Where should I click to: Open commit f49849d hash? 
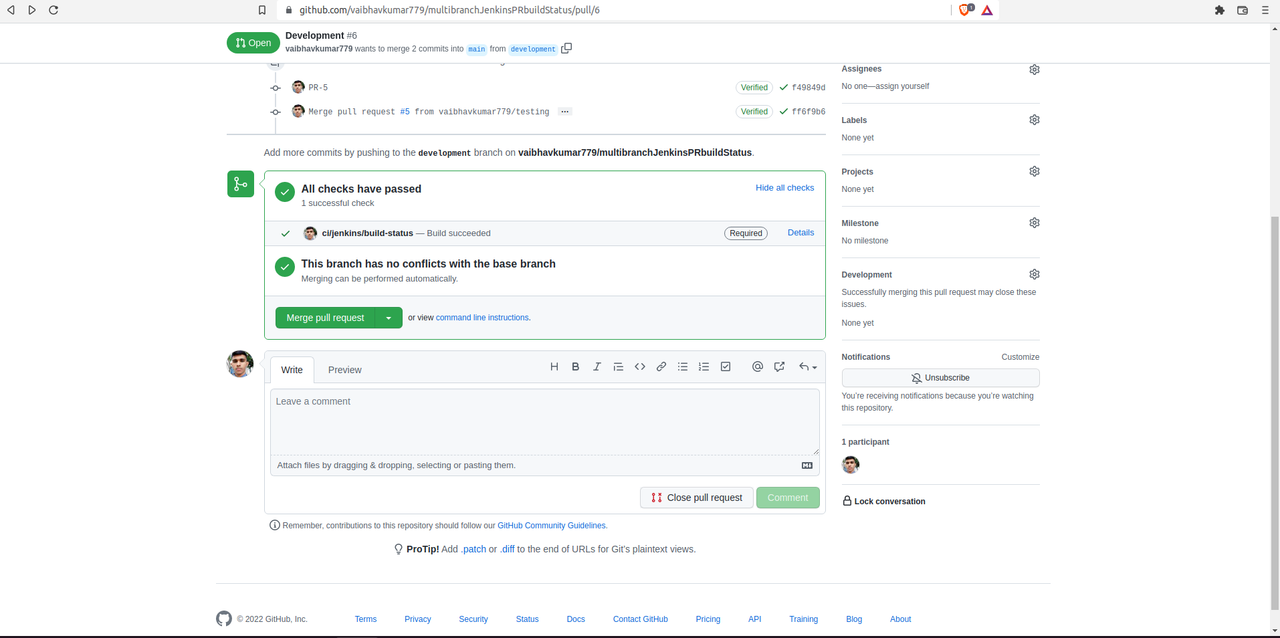[x=808, y=87]
